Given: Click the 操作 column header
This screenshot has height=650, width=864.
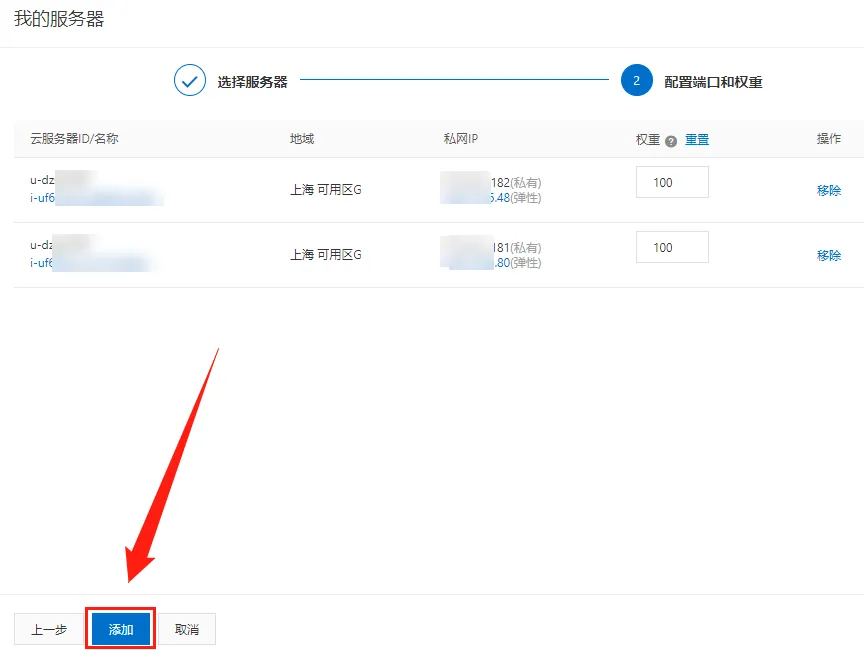Looking at the screenshot, I should 829,139.
